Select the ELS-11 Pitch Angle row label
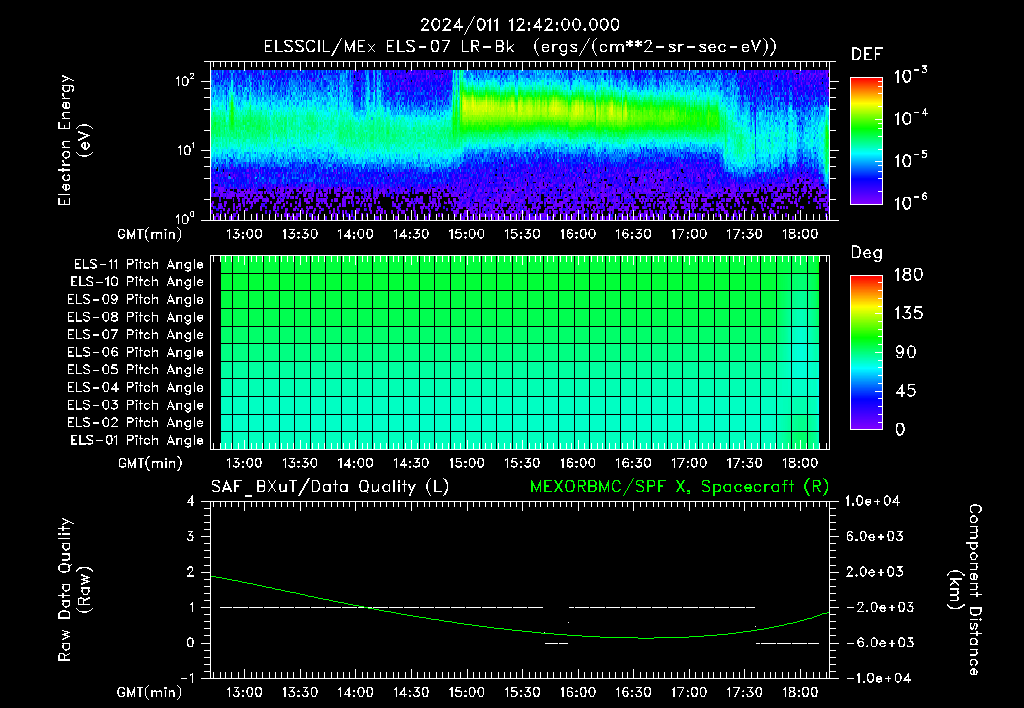The height and width of the screenshot is (708, 1024). (x=138, y=265)
